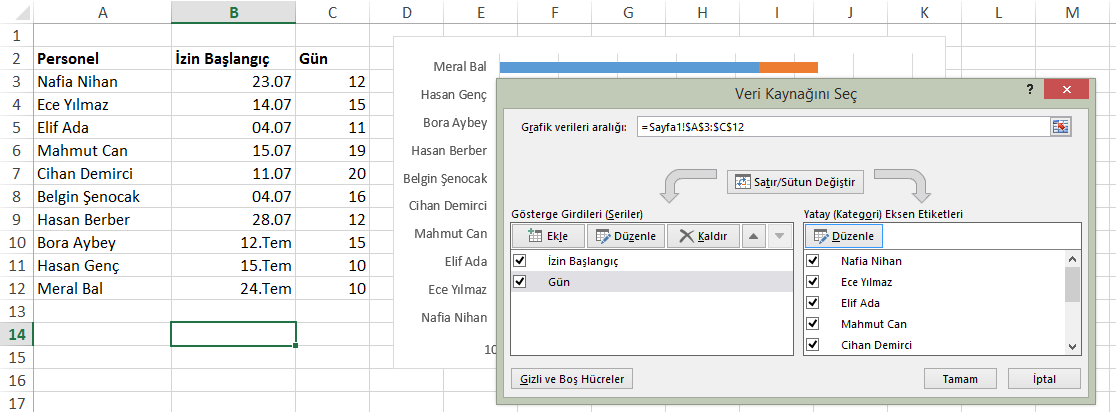
Task: Open Gizli ve Boş Hücreler settings
Action: (572, 379)
